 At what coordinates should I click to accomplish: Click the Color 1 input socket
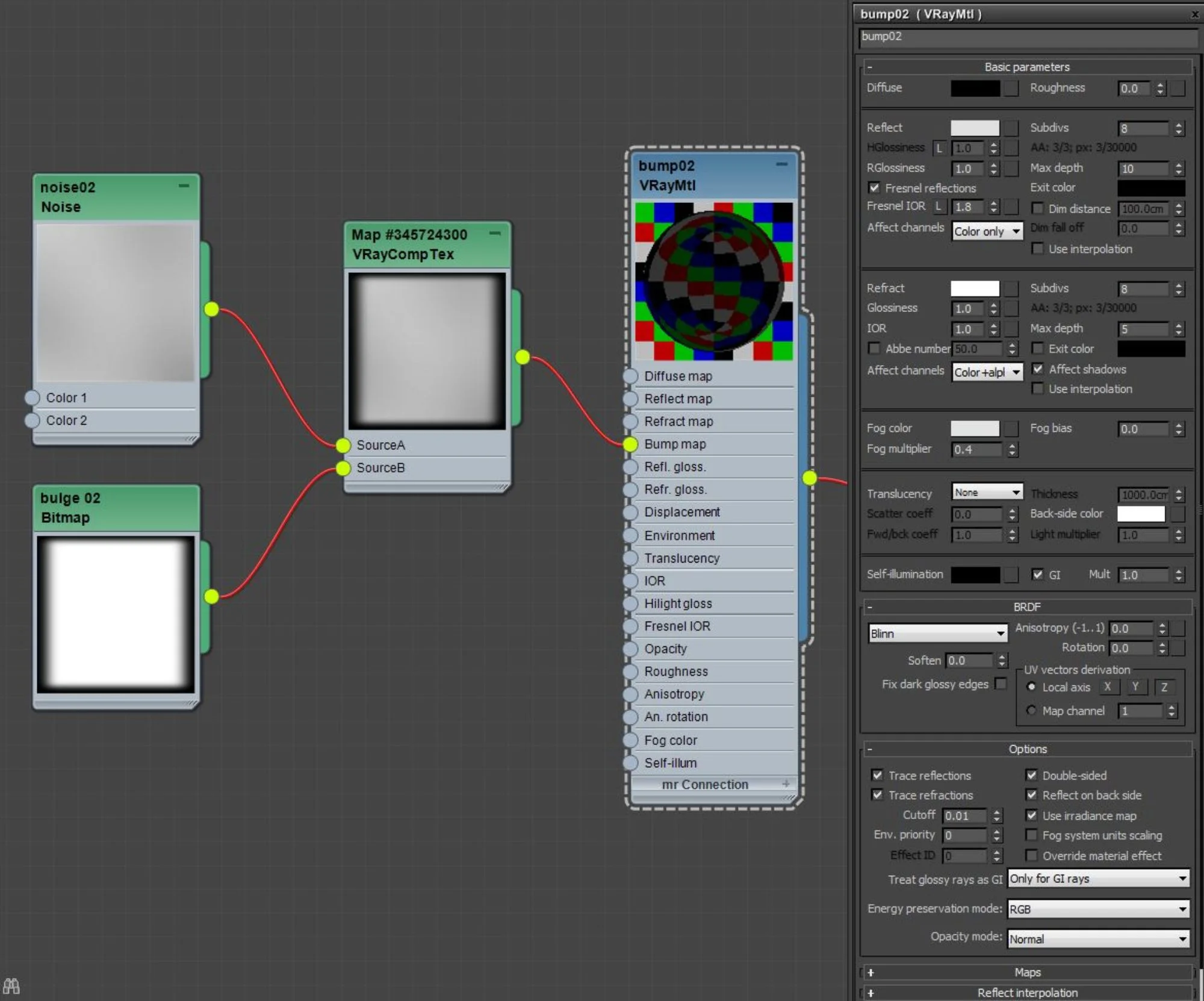coord(32,398)
